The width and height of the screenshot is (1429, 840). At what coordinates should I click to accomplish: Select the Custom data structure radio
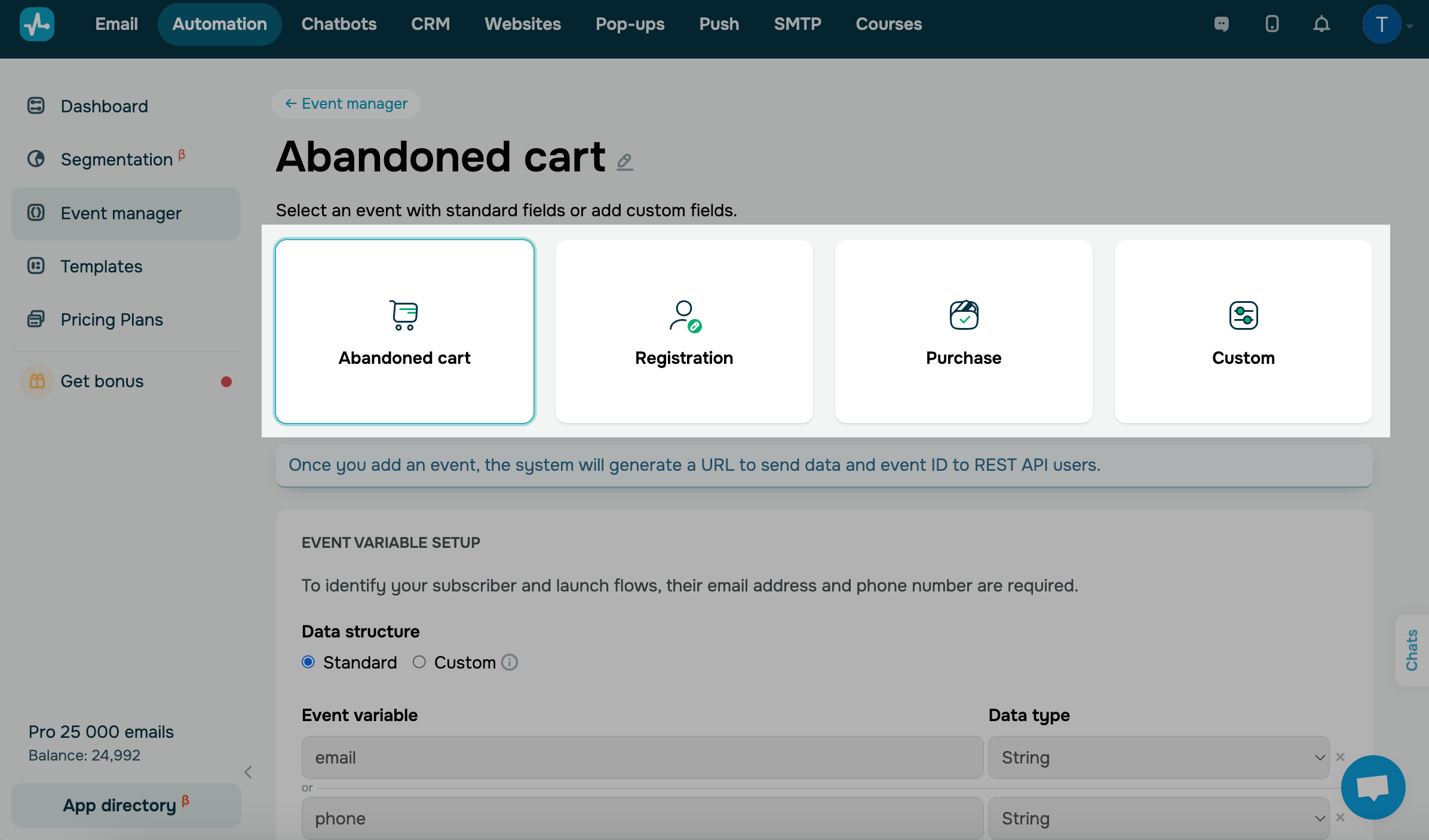(419, 662)
